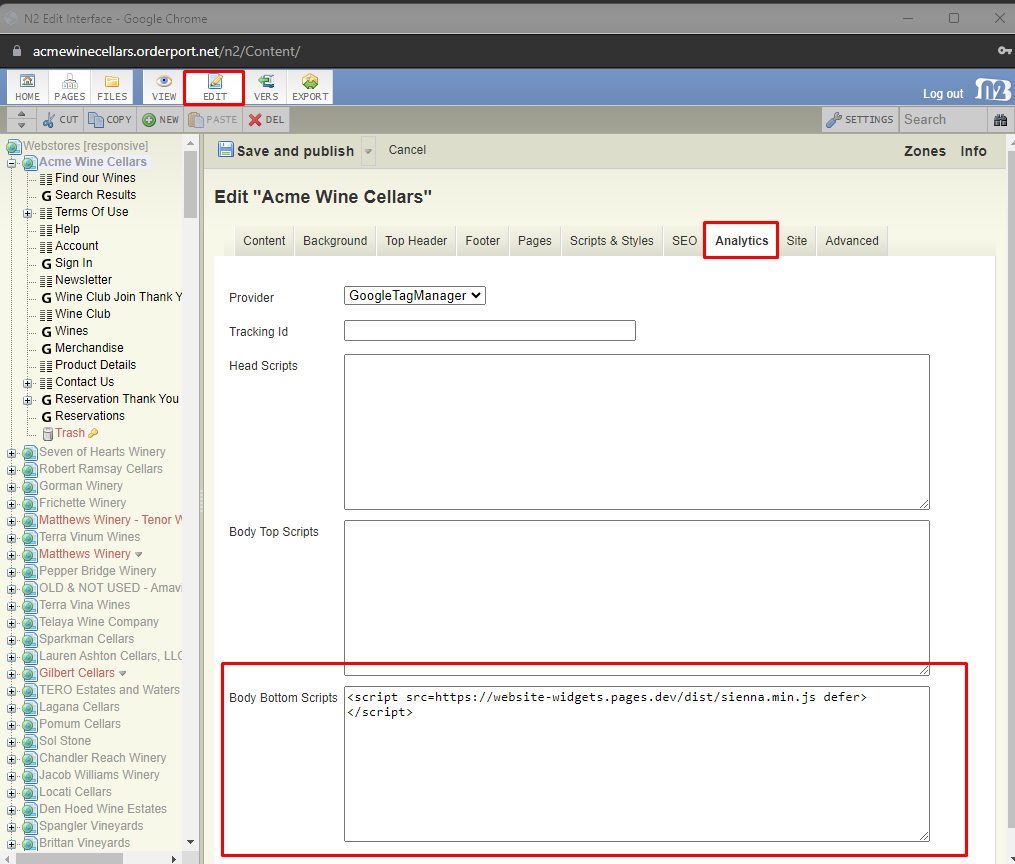Click the COPY toolbar button
Screen dimensions: 1015x864
click(109, 120)
